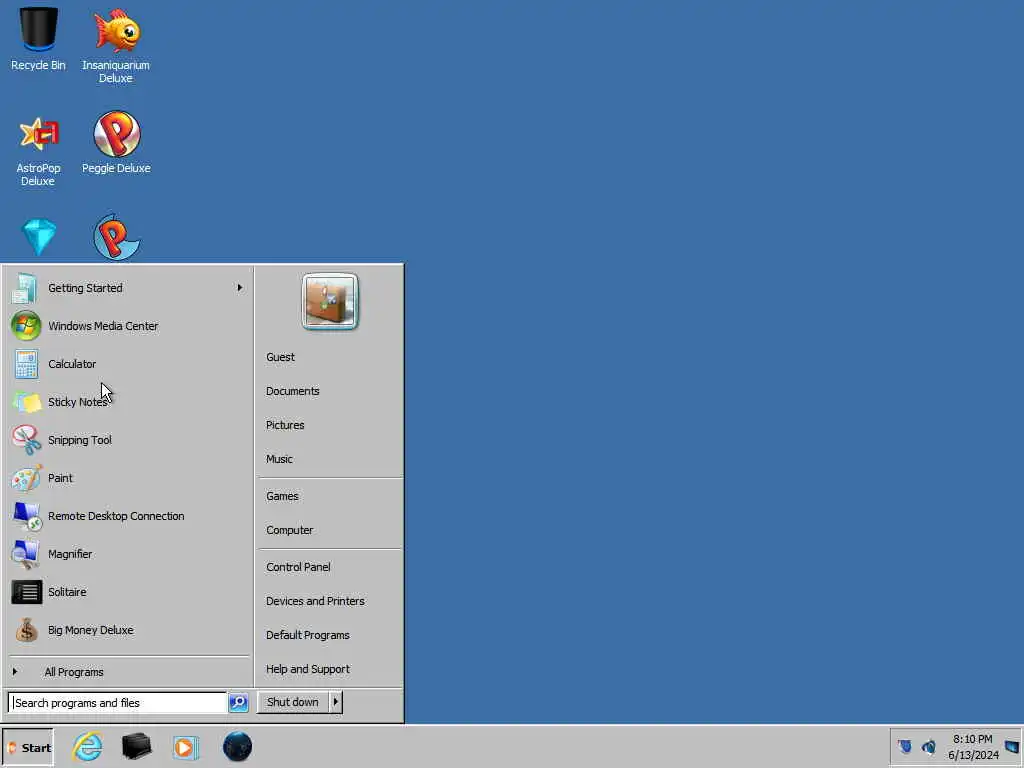Click the Magnifier icon

click(26, 554)
